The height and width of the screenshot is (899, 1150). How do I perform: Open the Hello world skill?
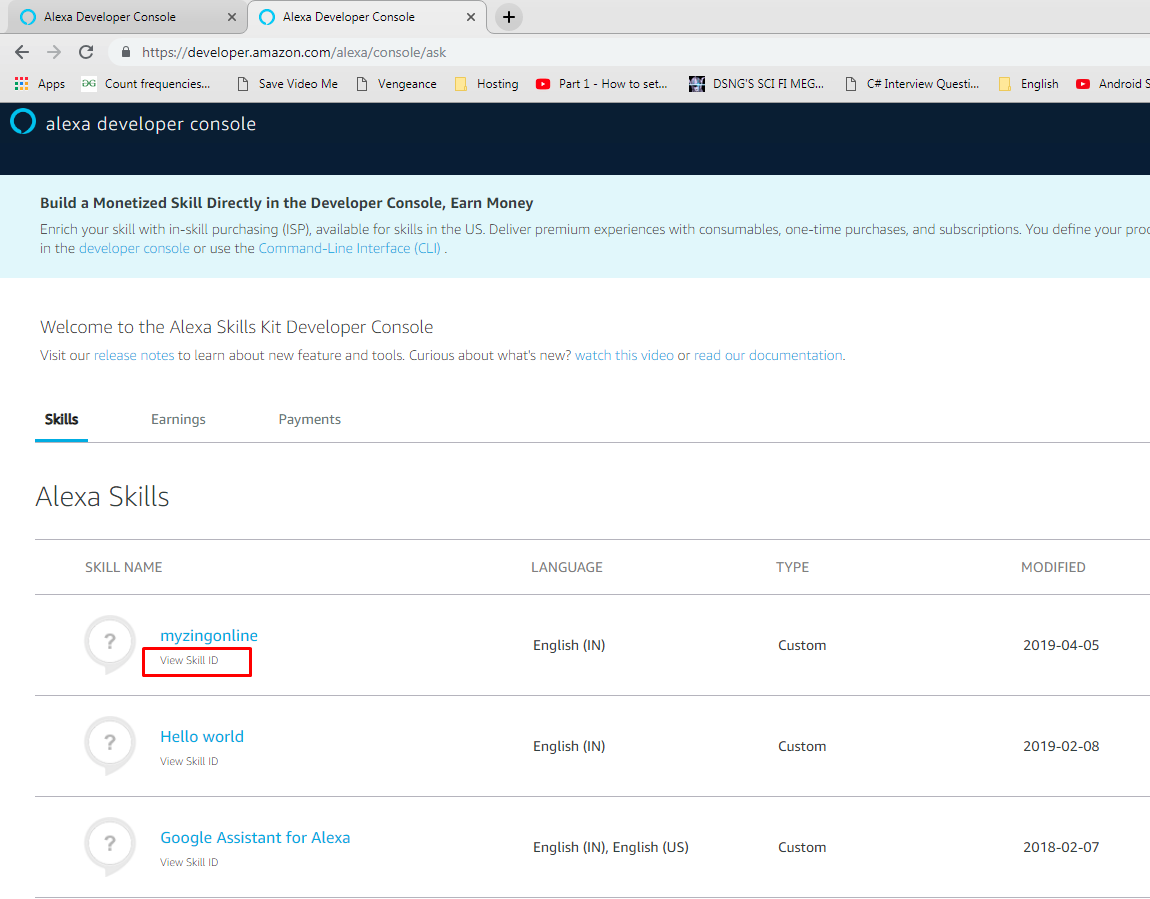[x=202, y=736]
